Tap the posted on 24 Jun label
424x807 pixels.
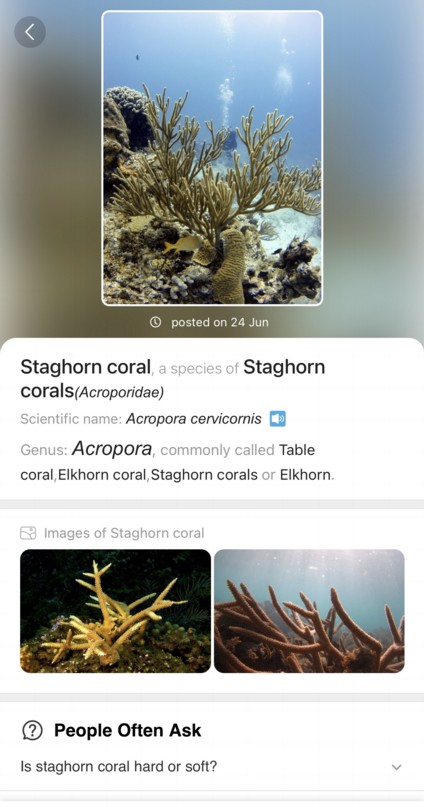(220, 322)
